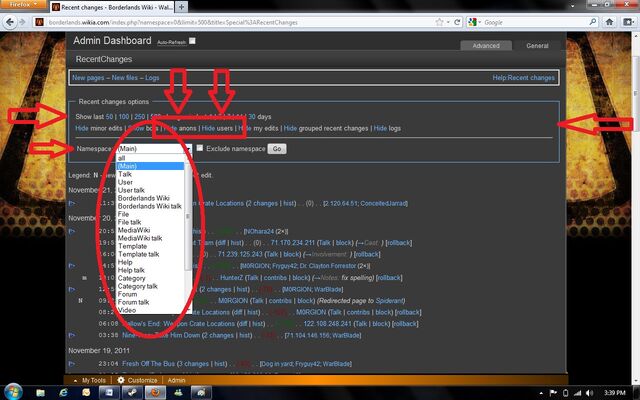This screenshot has height=400, width=640.
Task: Click the address bar URL field
Action: click(x=241, y=22)
